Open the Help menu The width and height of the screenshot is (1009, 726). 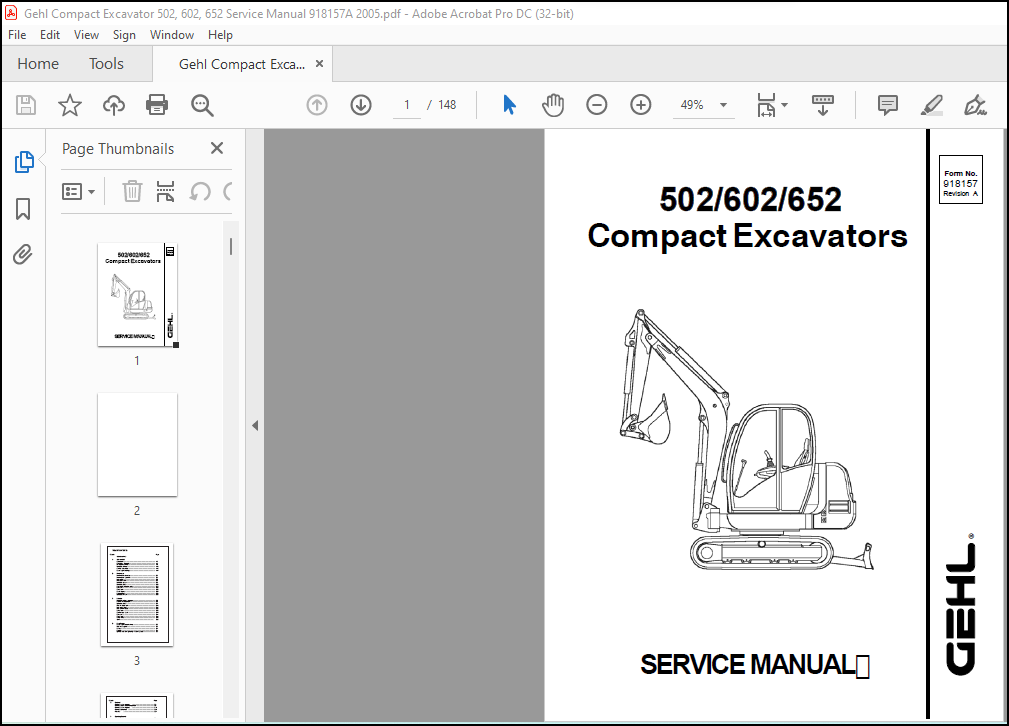click(x=220, y=35)
